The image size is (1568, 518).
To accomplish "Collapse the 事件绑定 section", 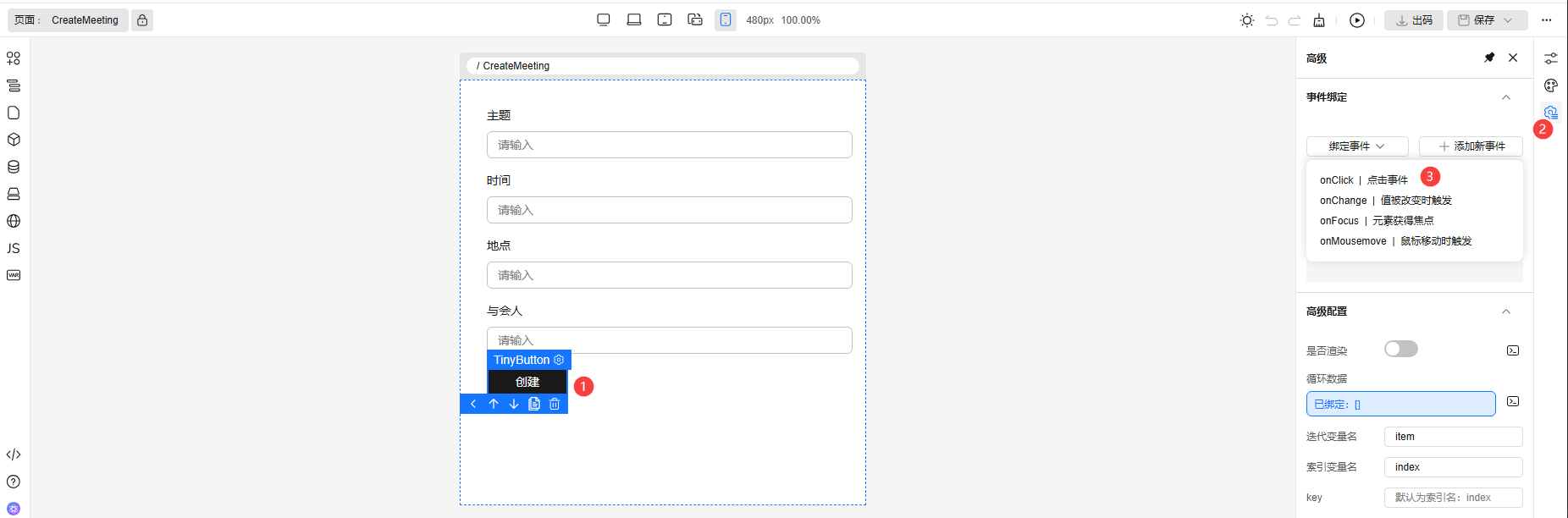I will [x=1506, y=97].
